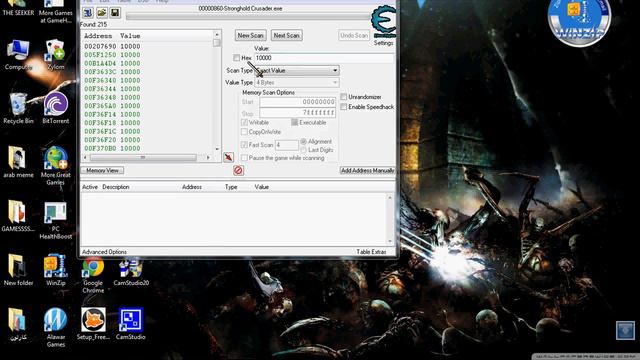The height and width of the screenshot is (360, 640).
Task: Toggle the Writable checkbox
Action: (x=244, y=122)
